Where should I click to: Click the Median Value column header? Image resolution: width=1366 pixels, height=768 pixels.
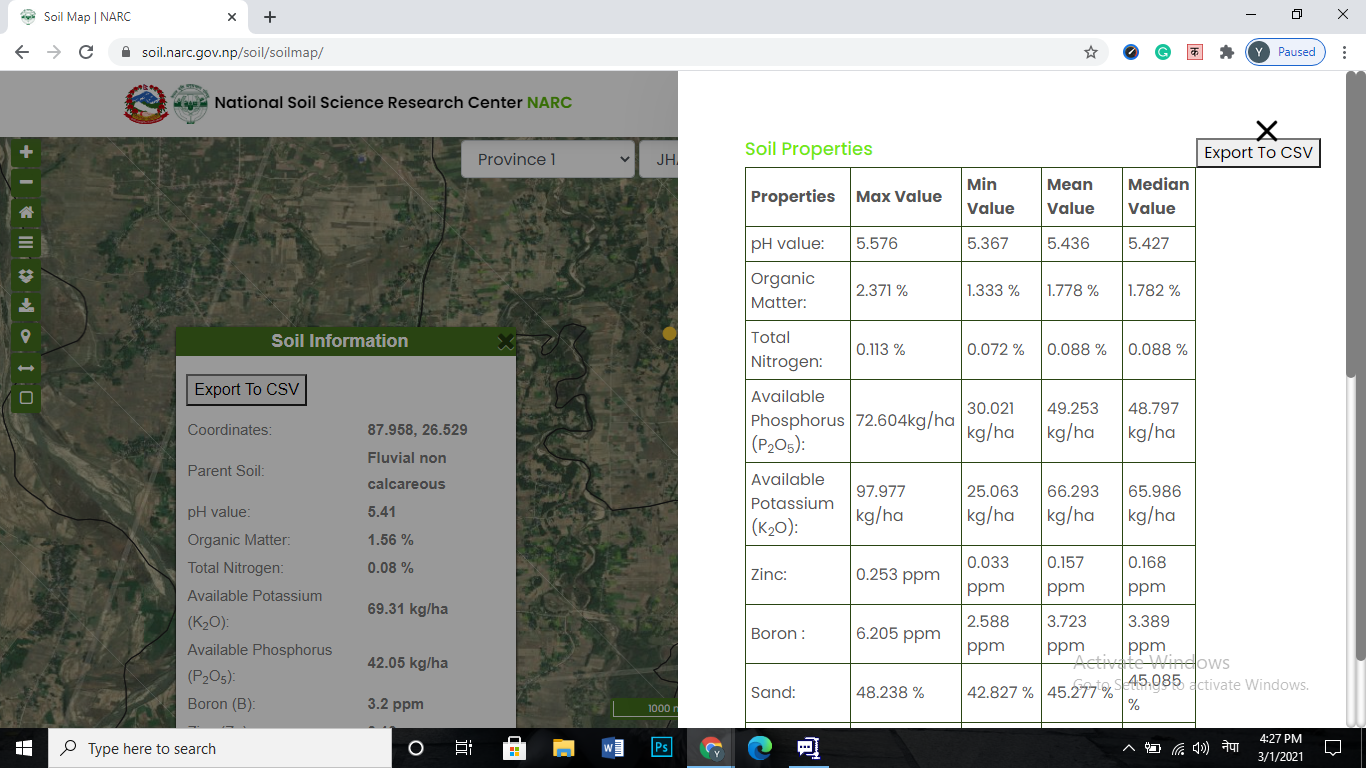click(x=1158, y=196)
